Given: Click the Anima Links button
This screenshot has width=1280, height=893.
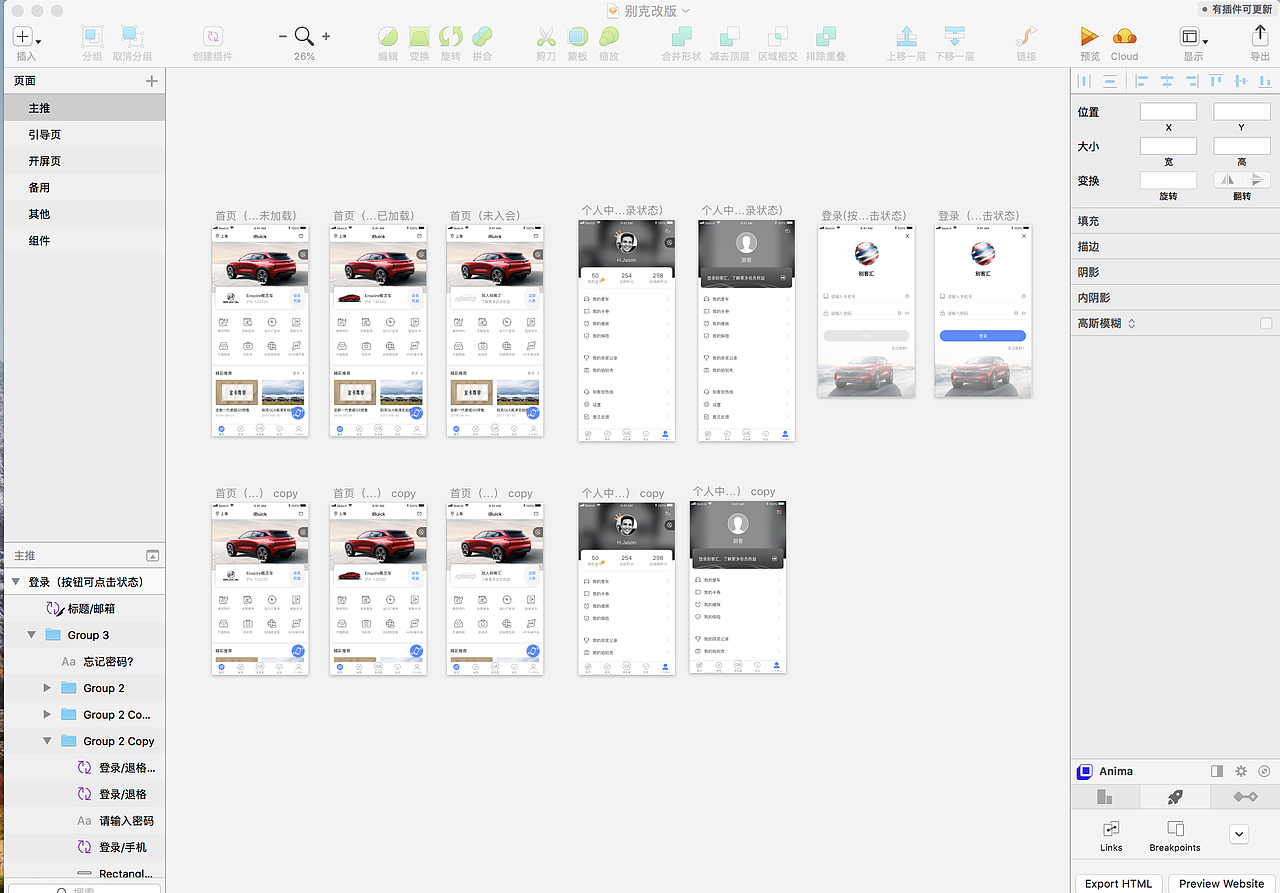Looking at the screenshot, I should coord(1111,836).
